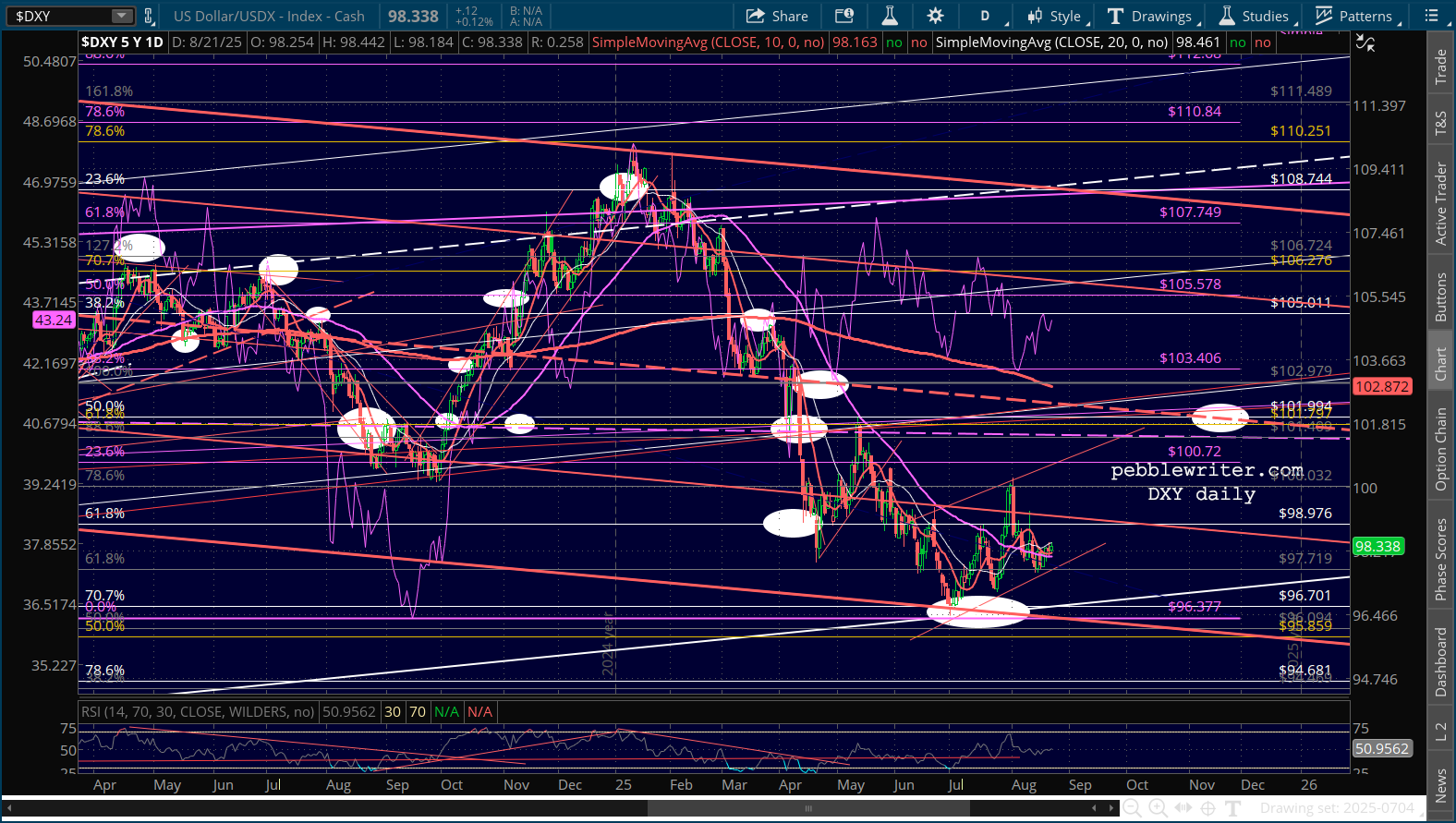This screenshot has height=823, width=1456.
Task: Click the pan left-right arrows icon
Action: click(1183, 808)
